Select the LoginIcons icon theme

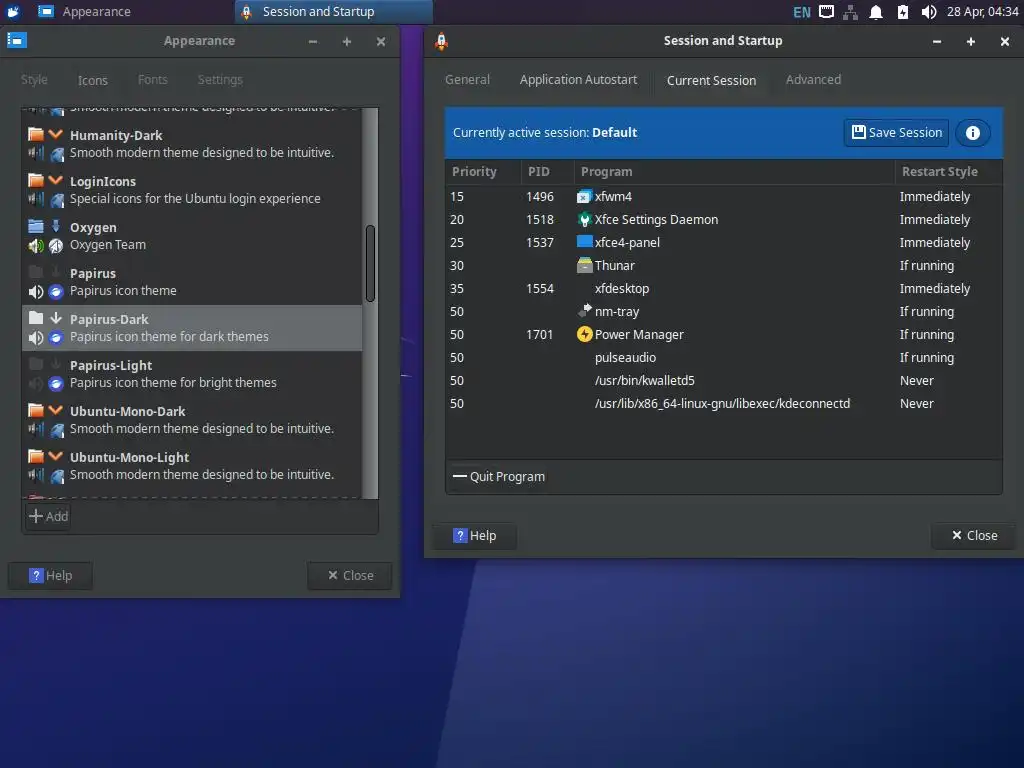point(192,190)
